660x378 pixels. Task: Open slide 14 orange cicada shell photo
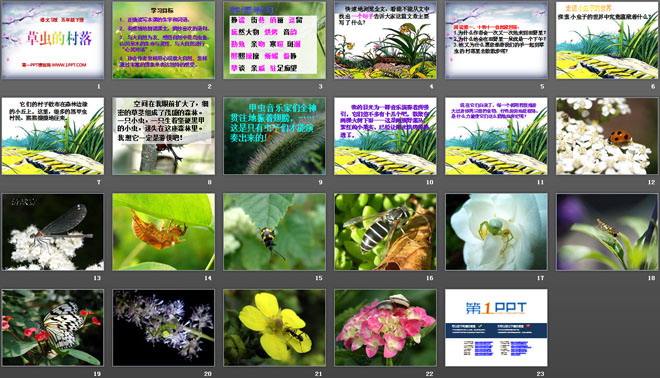[x=163, y=232]
